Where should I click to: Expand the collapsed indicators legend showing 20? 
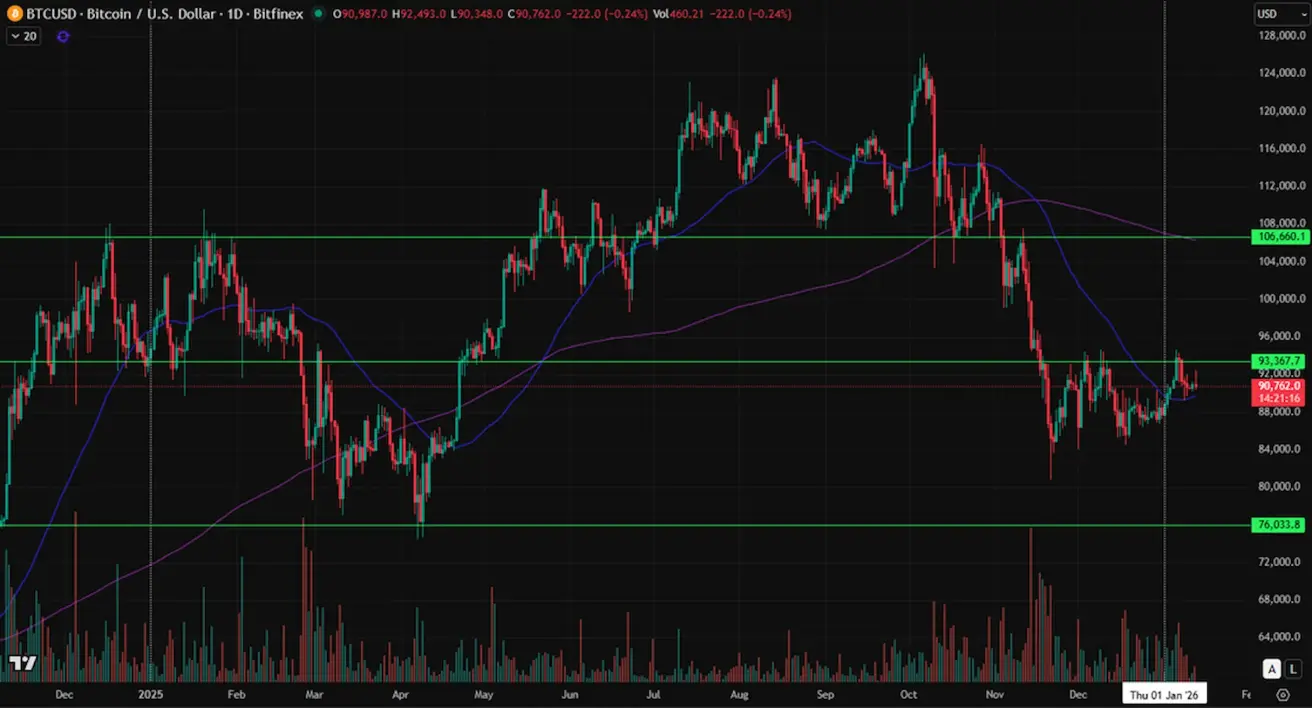(23, 36)
